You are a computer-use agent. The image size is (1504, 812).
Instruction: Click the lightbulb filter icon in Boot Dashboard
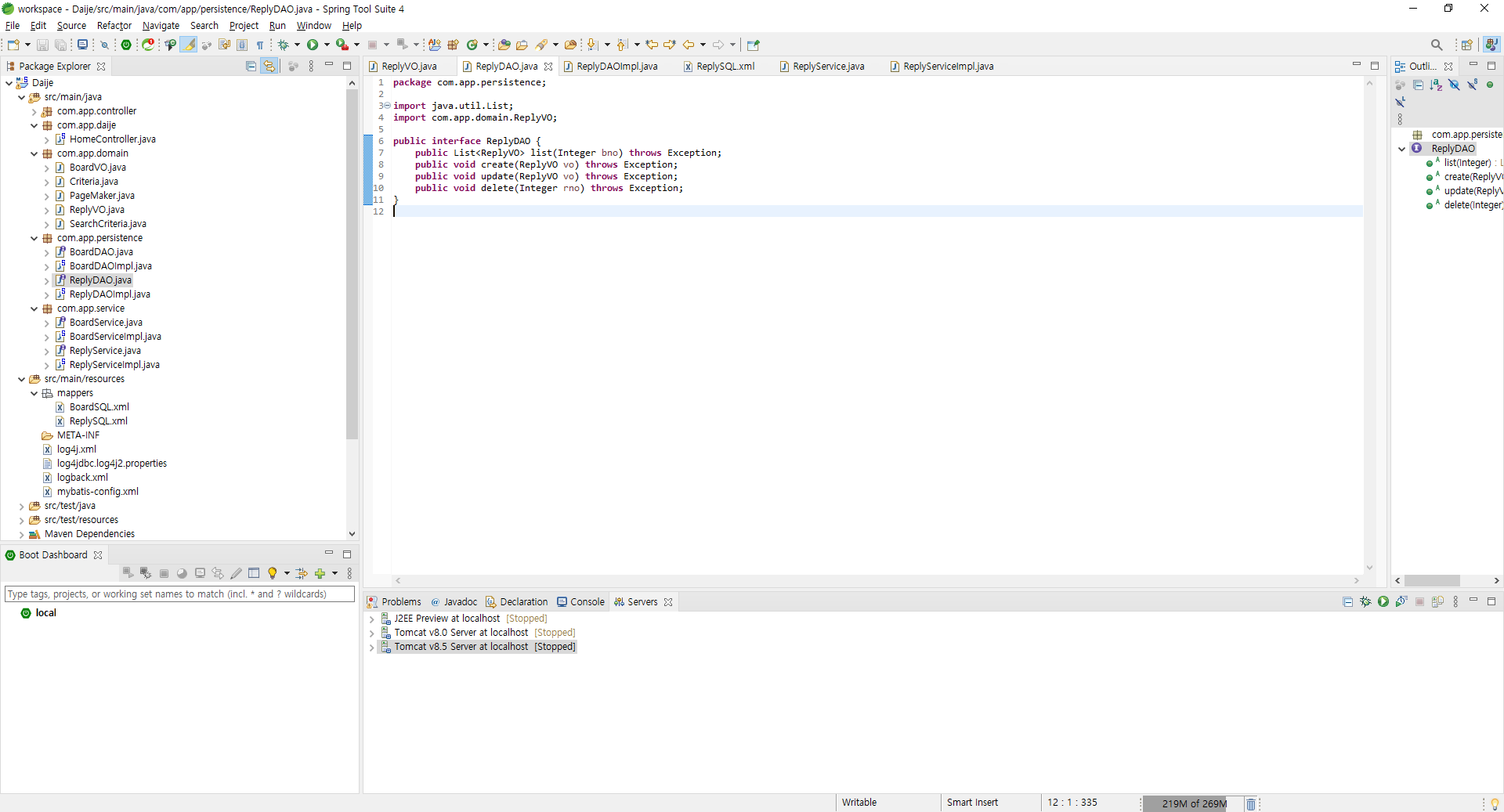click(273, 573)
